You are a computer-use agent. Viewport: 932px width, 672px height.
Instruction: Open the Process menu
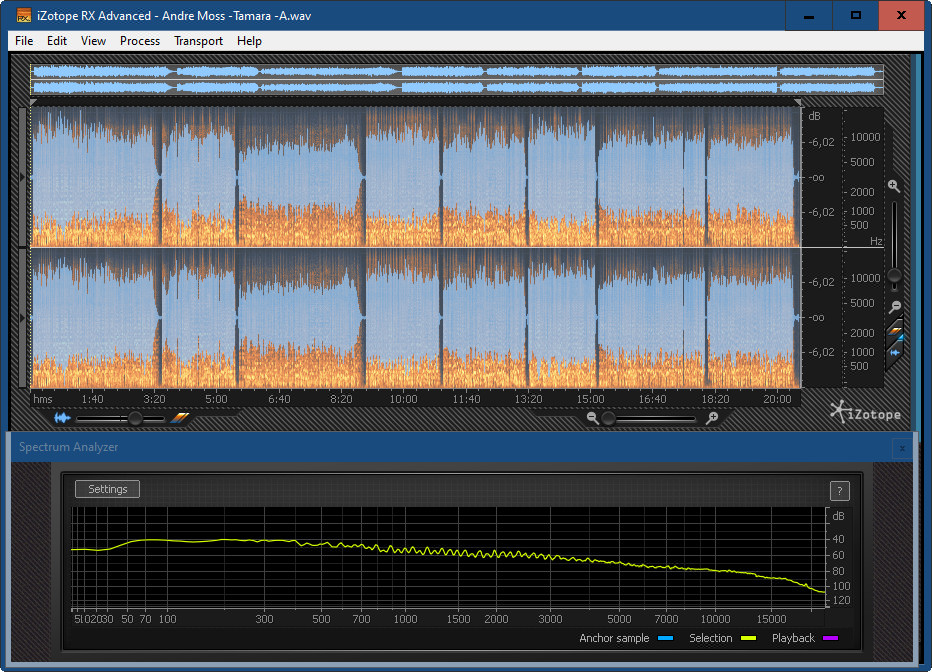[140, 41]
